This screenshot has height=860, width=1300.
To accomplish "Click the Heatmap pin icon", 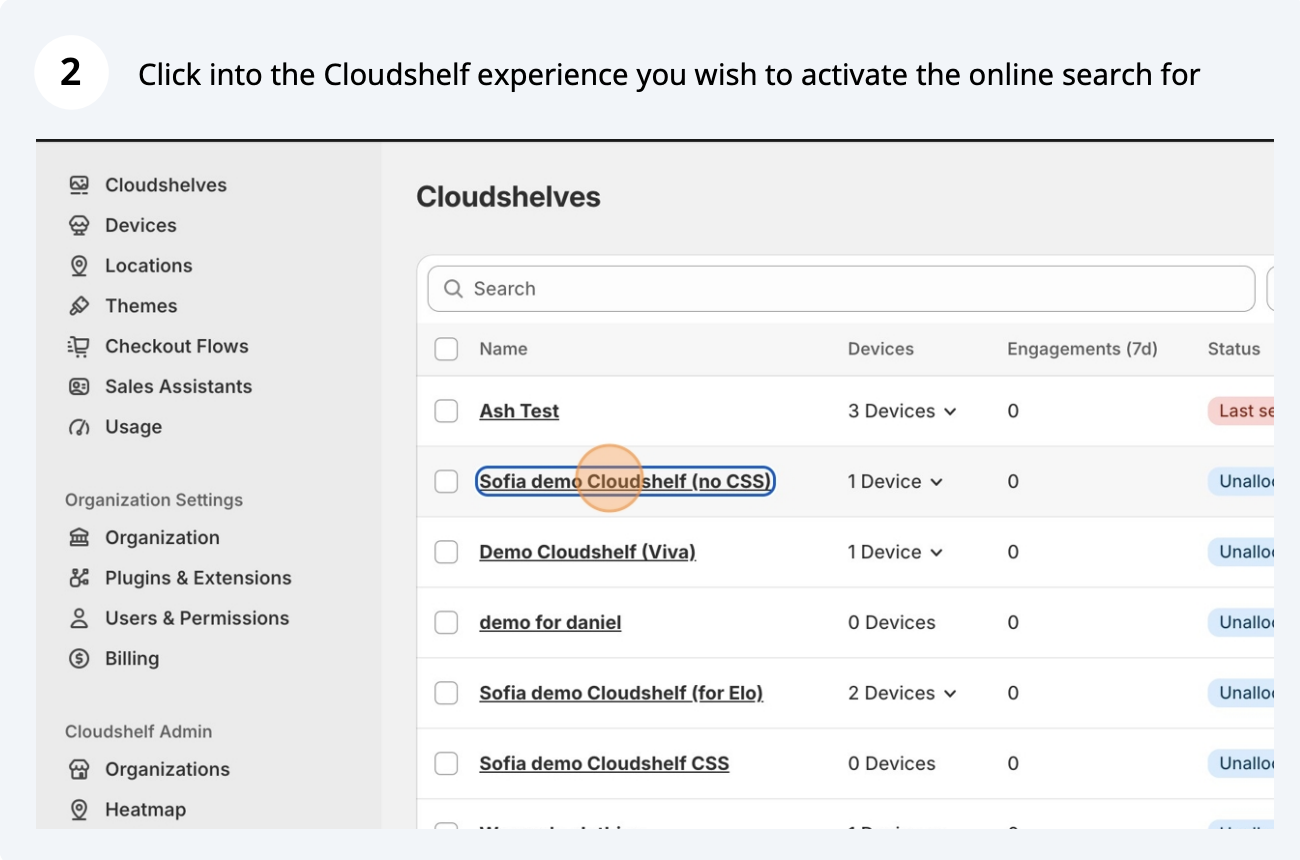I will tap(79, 809).
